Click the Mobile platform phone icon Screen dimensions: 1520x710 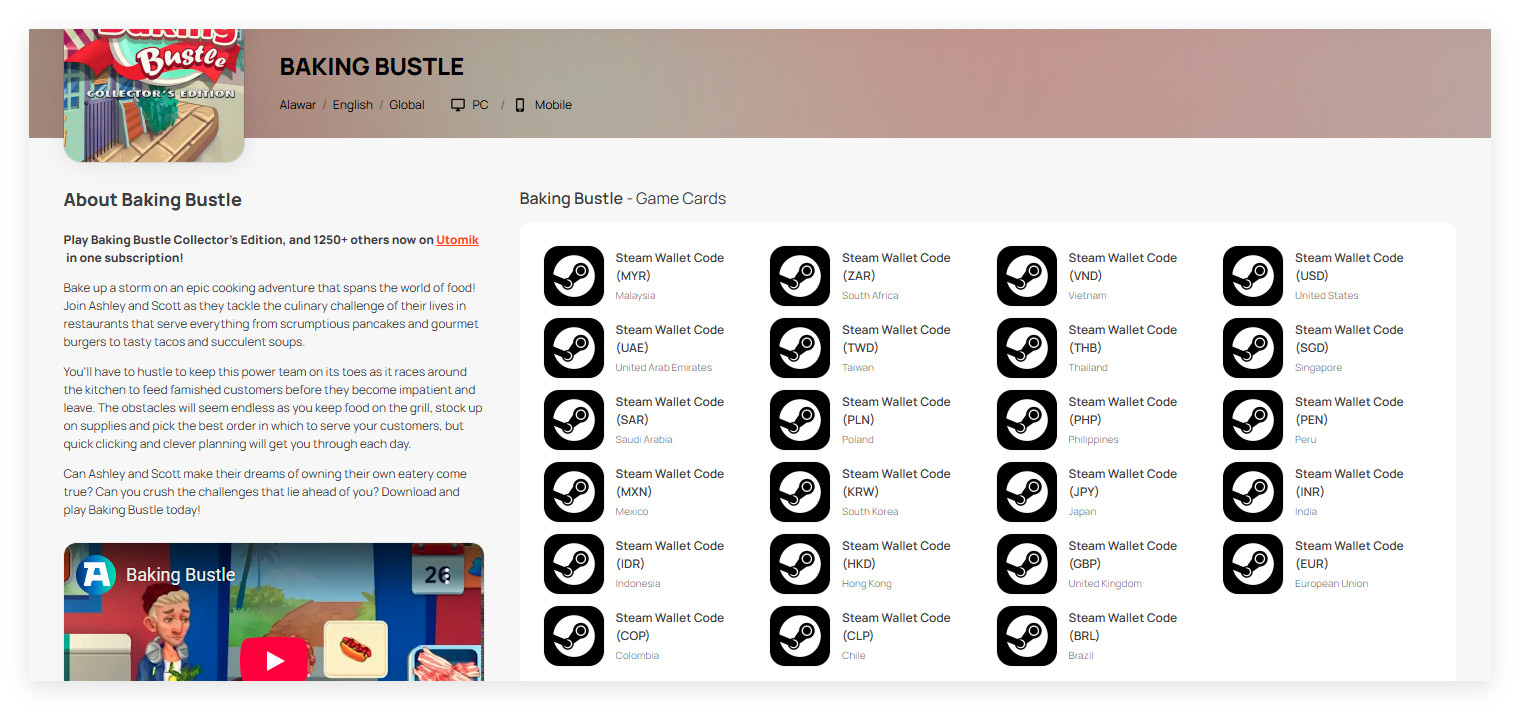pyautogui.click(x=520, y=105)
